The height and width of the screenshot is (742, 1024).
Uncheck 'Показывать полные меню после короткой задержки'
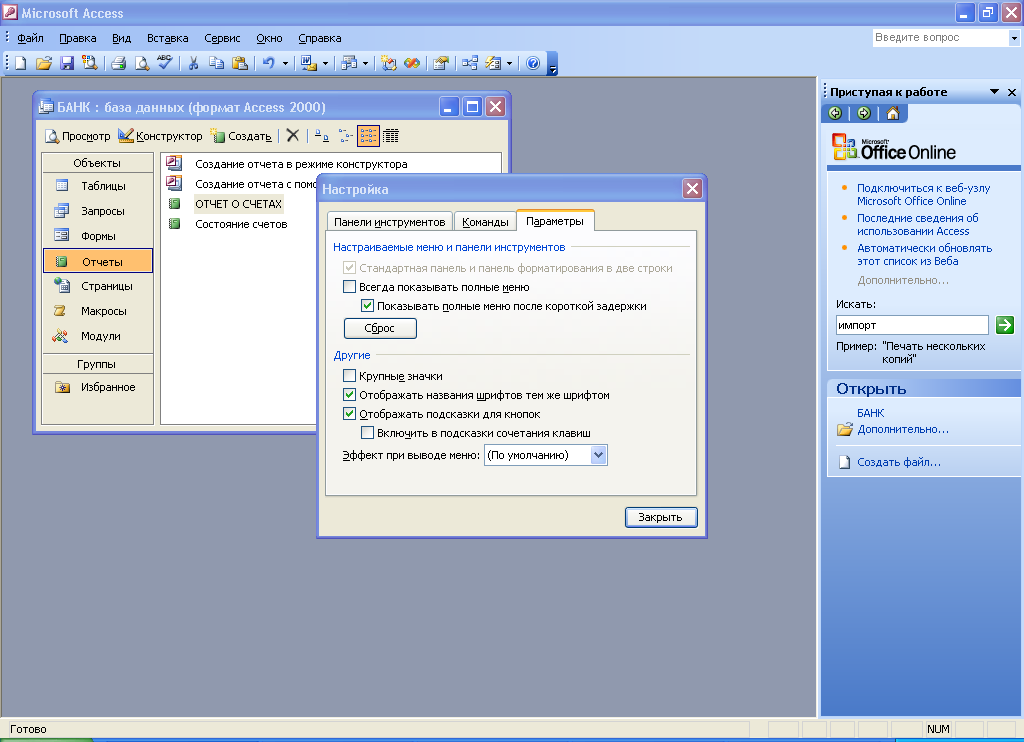(368, 306)
